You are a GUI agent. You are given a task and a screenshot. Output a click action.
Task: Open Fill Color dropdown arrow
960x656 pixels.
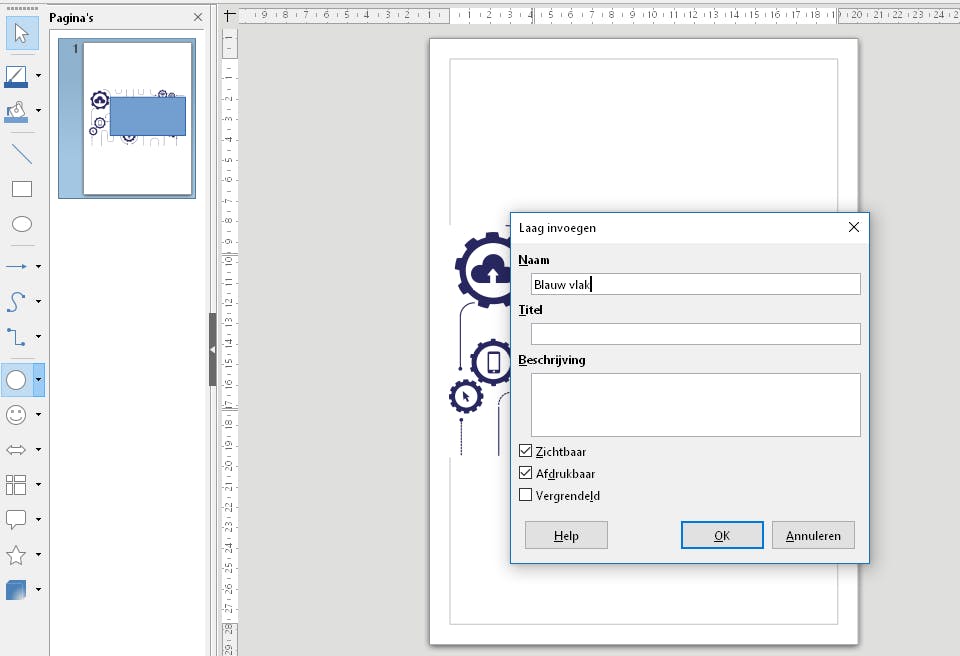[39, 111]
